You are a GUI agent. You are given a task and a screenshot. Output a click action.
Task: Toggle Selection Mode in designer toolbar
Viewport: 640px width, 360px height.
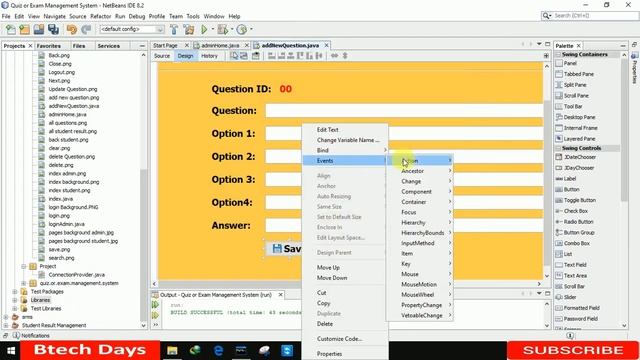click(x=234, y=56)
